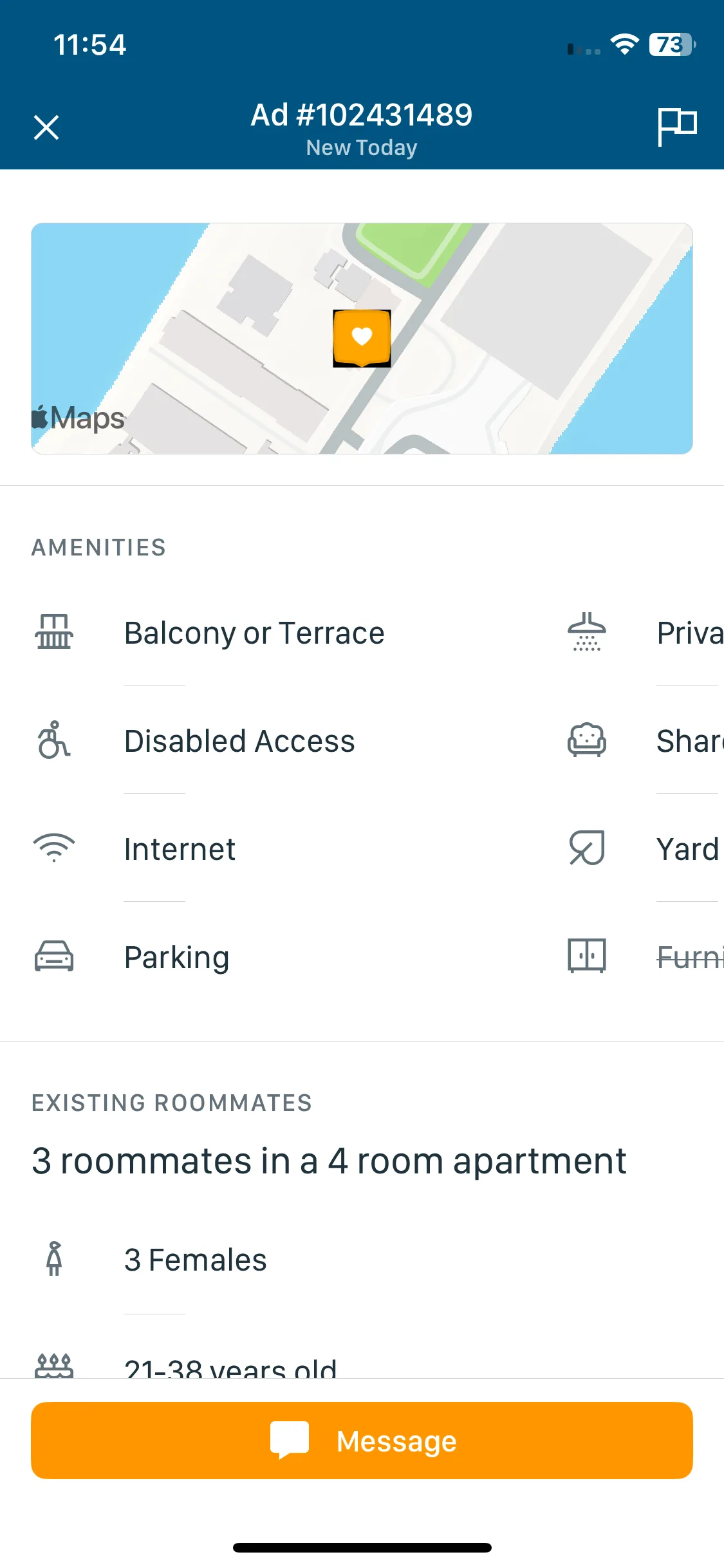Screen dimensions: 724x1568
Task: Tap the leaf Yard icon
Action: pyautogui.click(x=586, y=848)
